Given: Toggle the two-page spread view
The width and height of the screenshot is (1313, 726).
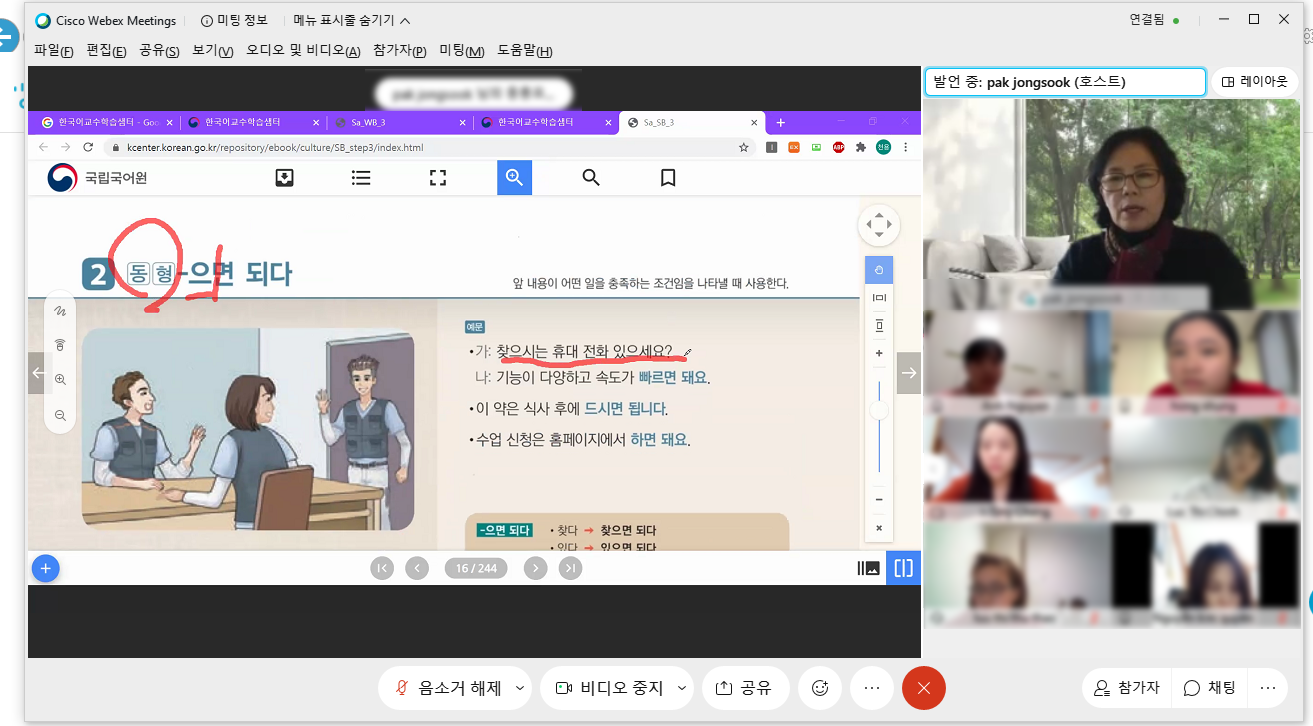Looking at the screenshot, I should click(904, 568).
